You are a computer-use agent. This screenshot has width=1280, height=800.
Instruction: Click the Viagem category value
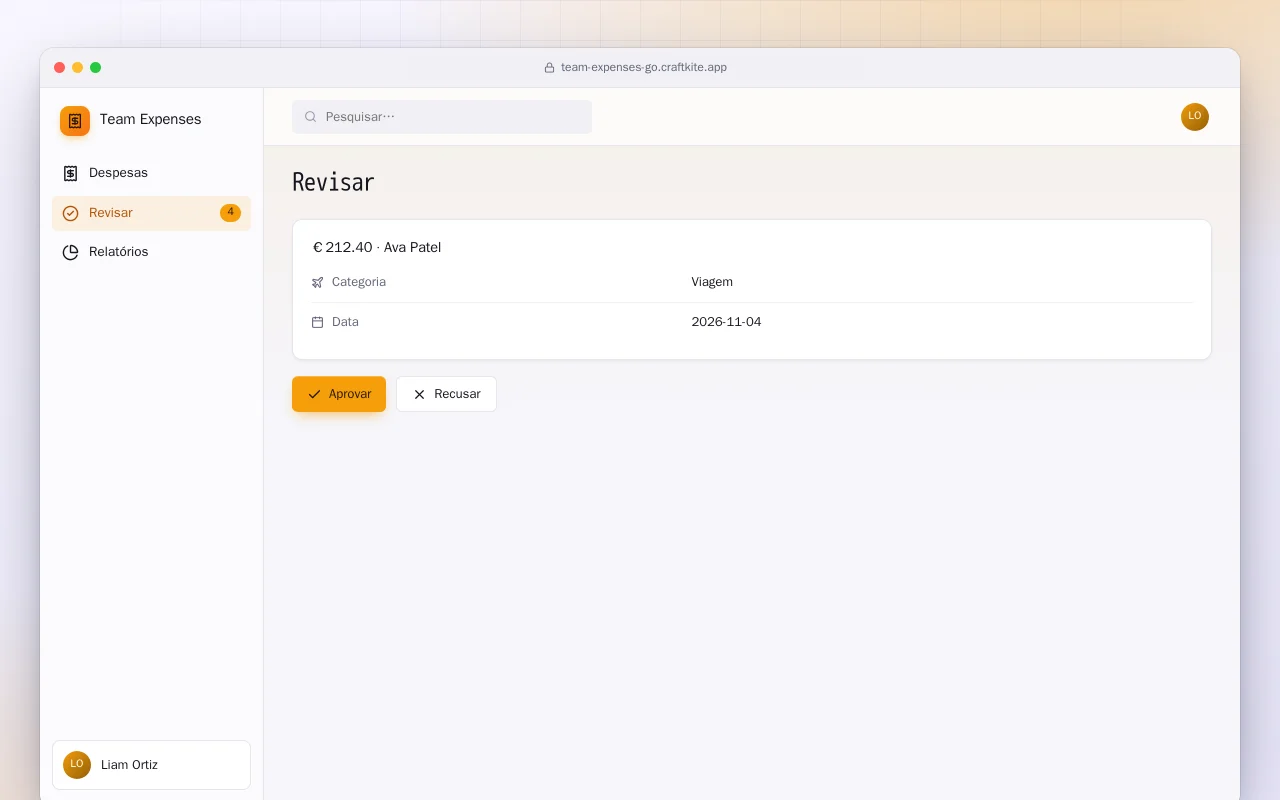[x=712, y=282]
